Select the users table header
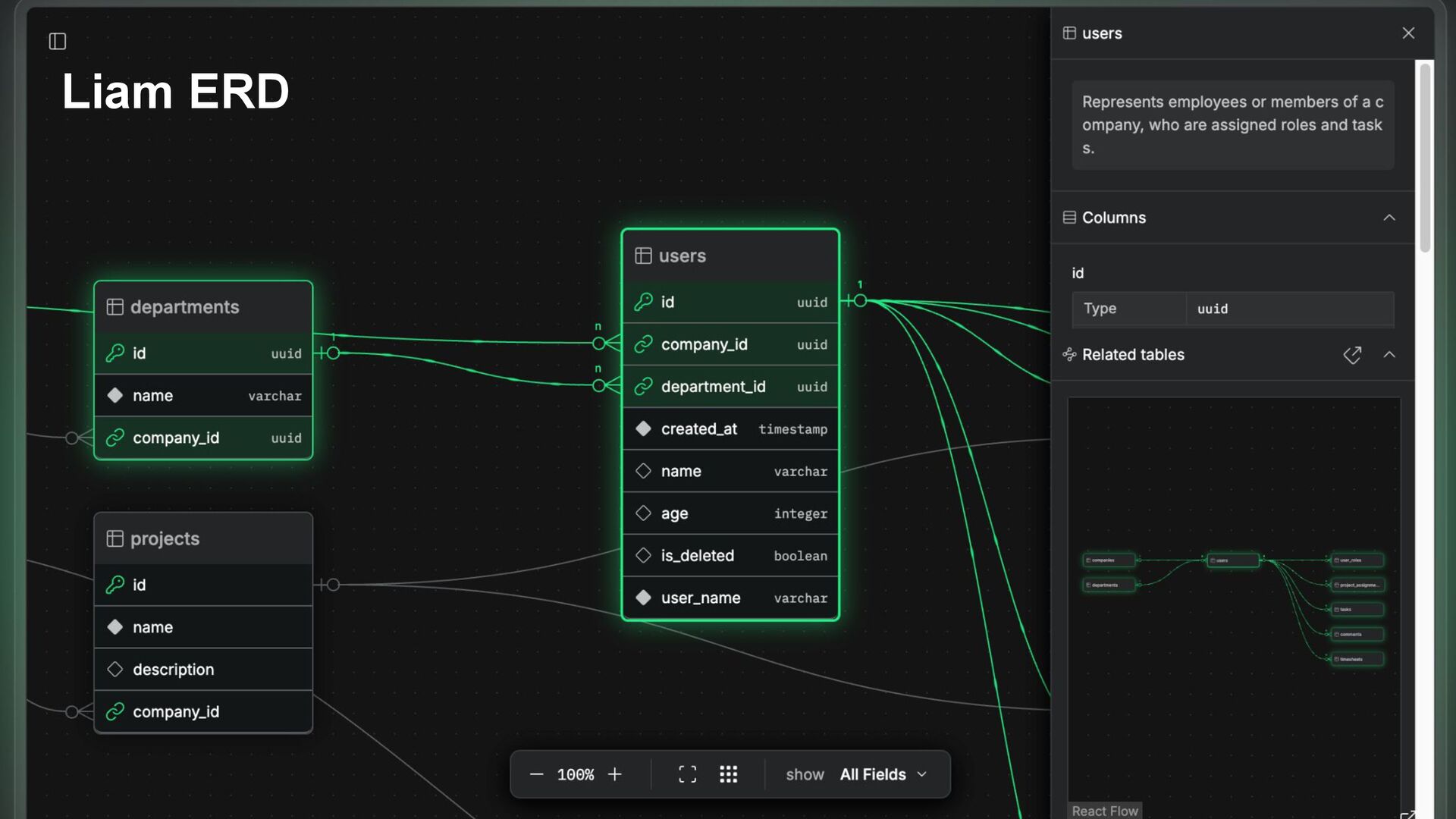 pyautogui.click(x=730, y=256)
